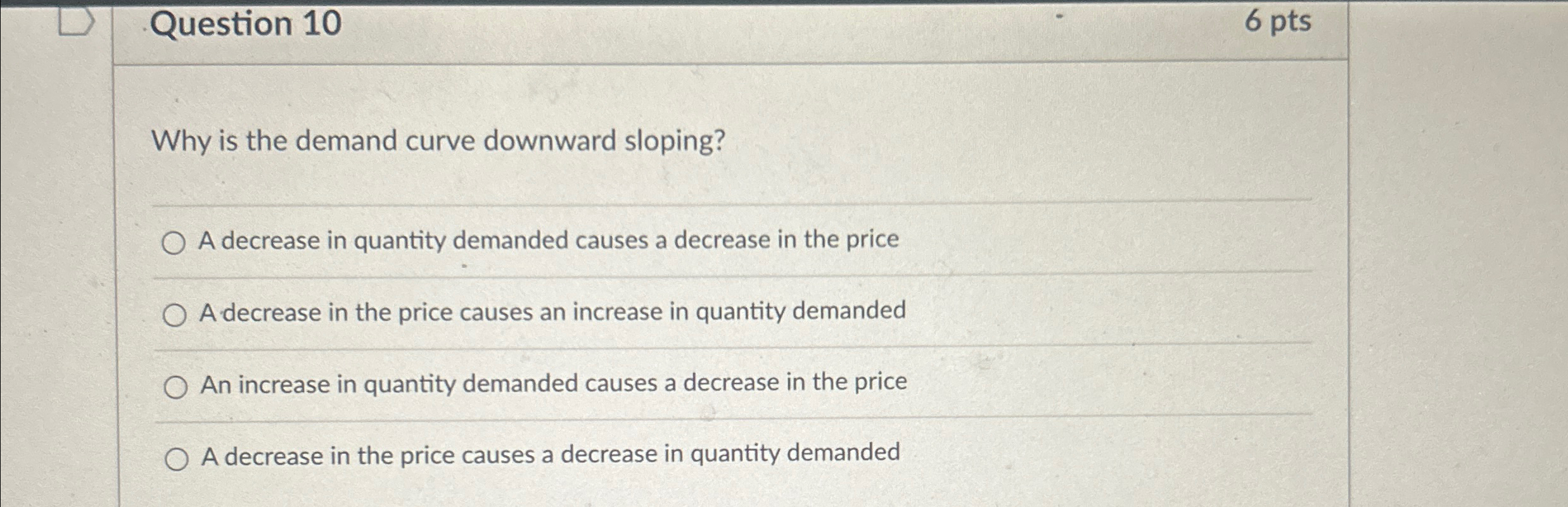Click the second option's answer text
Viewport: 1568px width, 507px height.
pyautogui.click(x=552, y=312)
